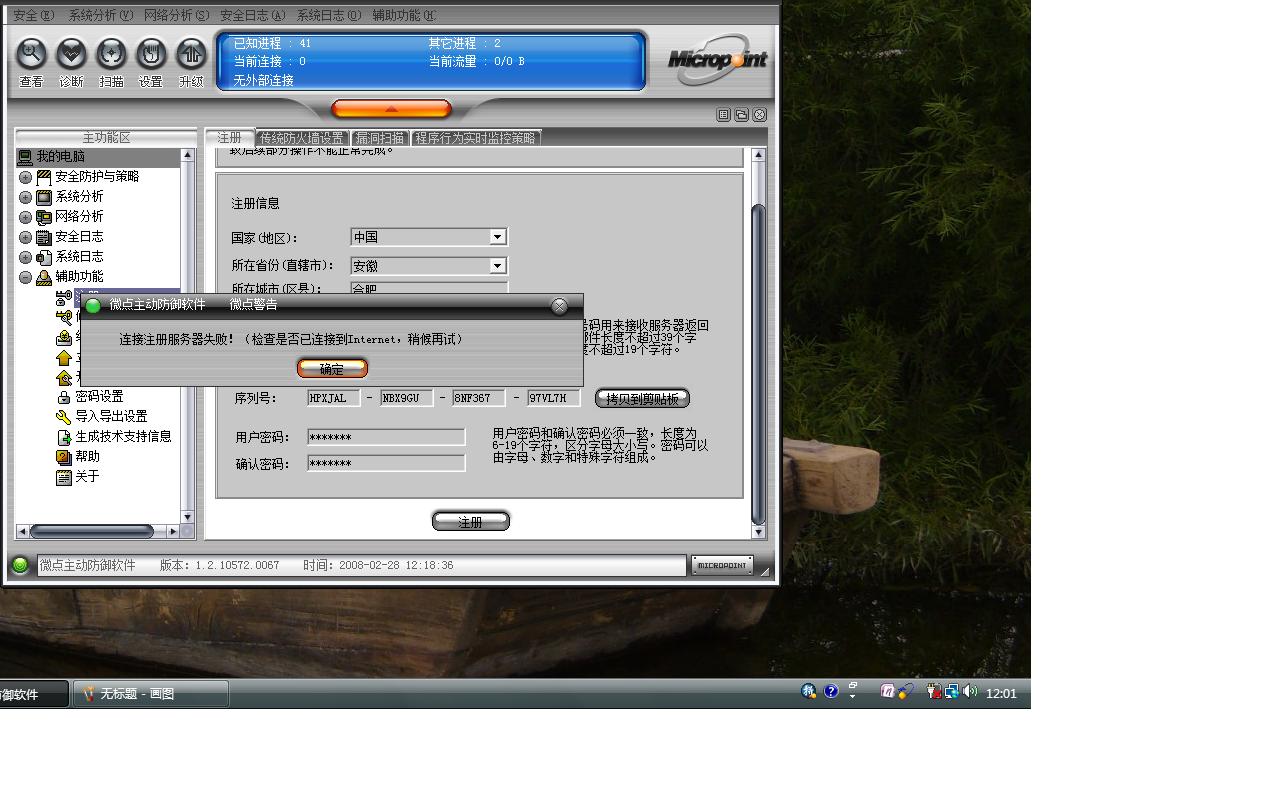Open the 安全日志 menu in menu bar

(252, 15)
